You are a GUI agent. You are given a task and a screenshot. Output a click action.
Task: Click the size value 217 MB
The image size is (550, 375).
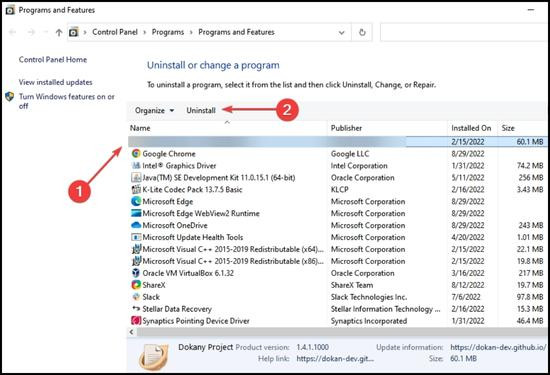[x=531, y=273]
